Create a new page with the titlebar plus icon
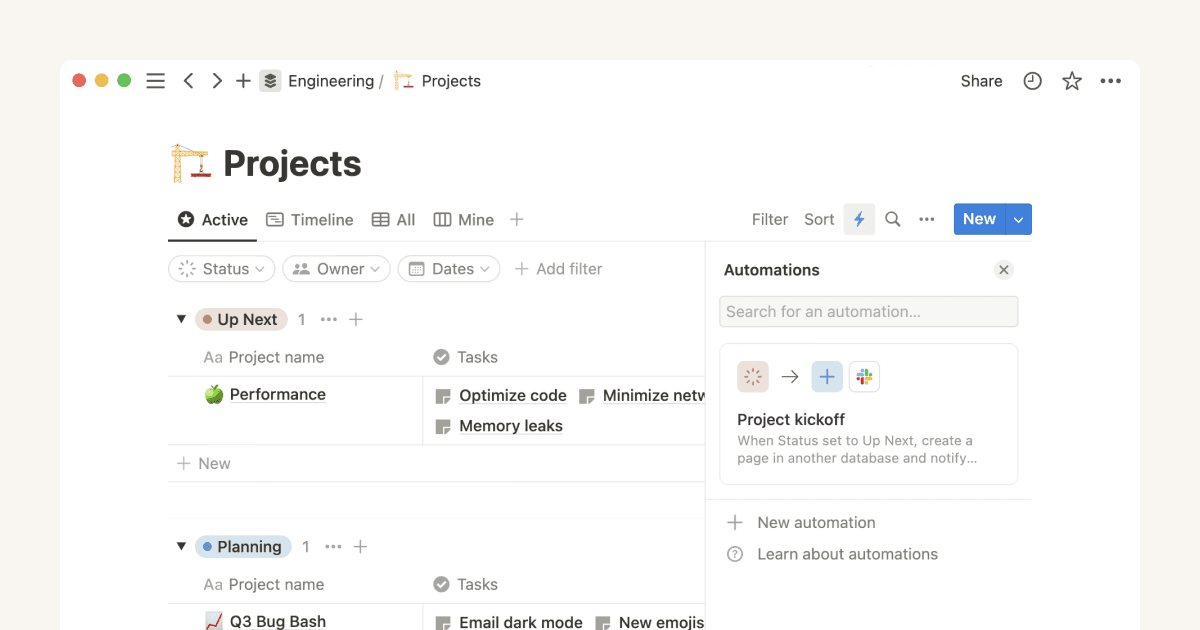The width and height of the screenshot is (1200, 630). pos(243,80)
